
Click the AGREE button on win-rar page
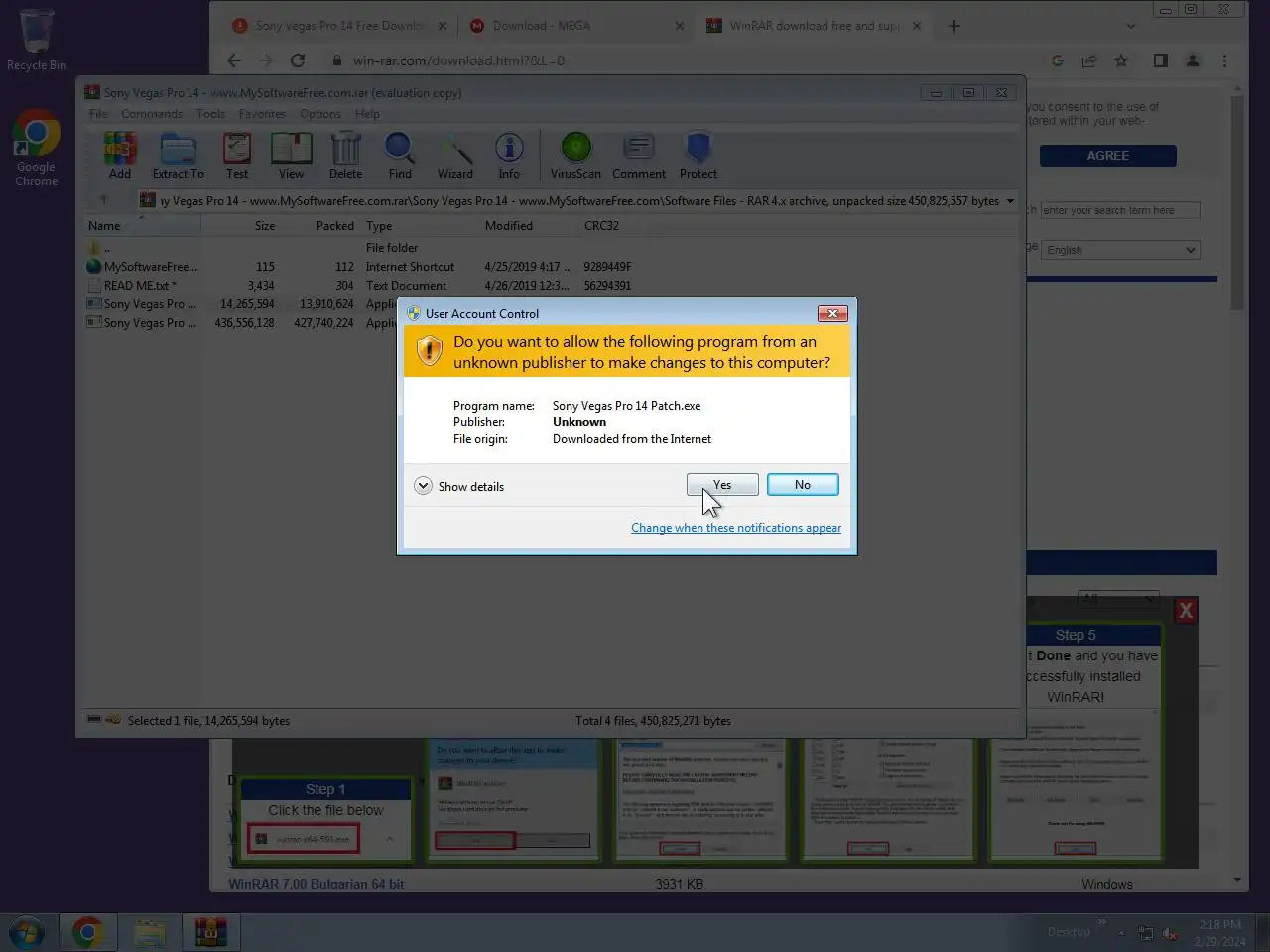(x=1108, y=156)
